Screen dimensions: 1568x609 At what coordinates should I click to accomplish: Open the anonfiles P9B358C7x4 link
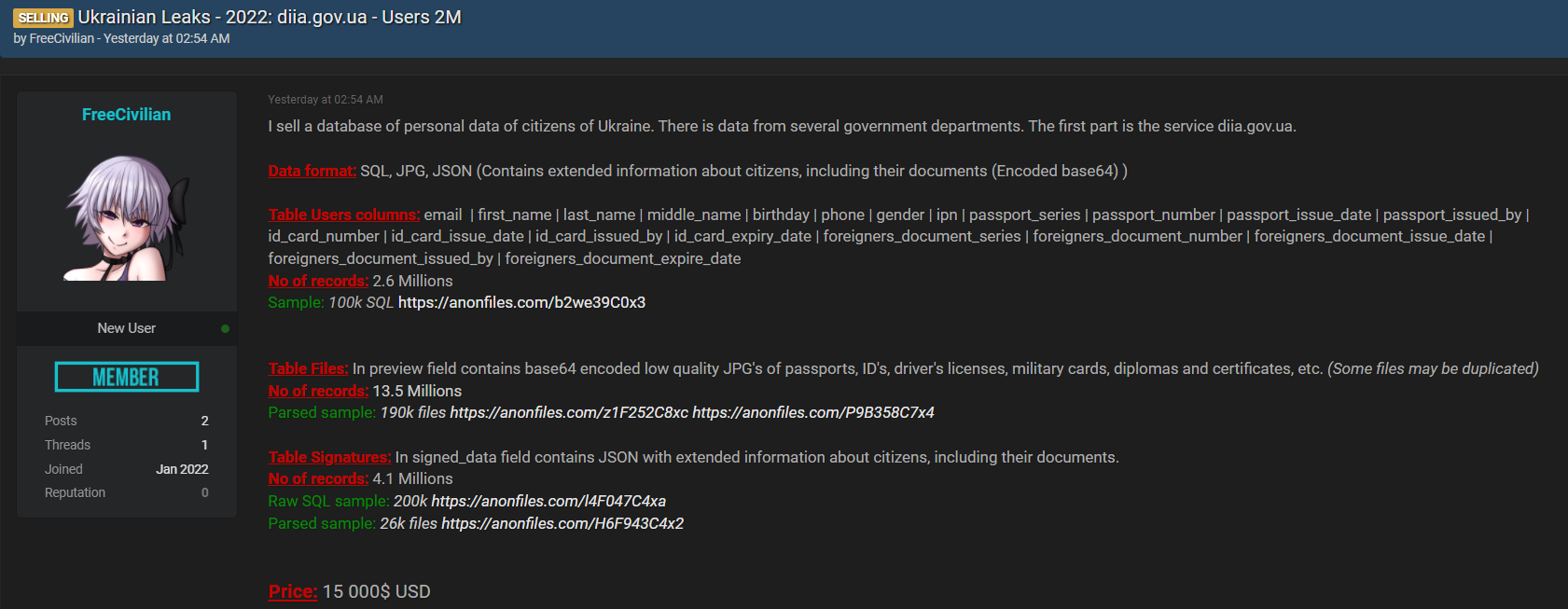click(x=813, y=412)
